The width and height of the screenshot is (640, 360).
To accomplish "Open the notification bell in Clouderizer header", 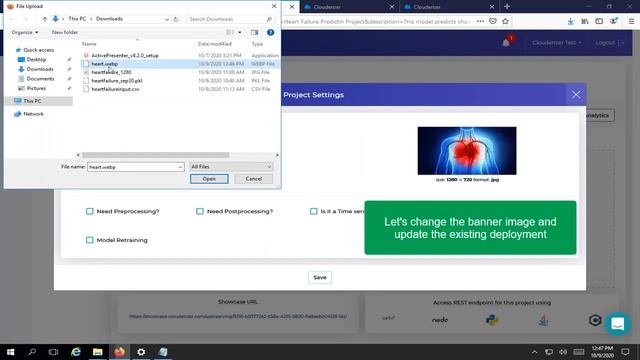I will [x=506, y=42].
